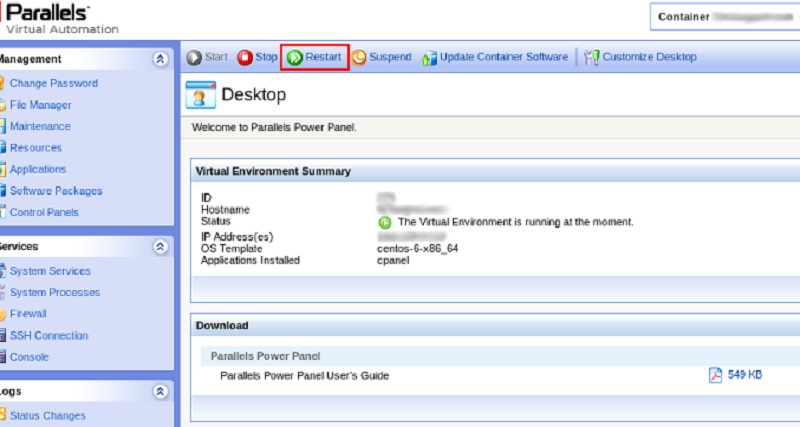The height and width of the screenshot is (427, 800).
Task: Open the Resources link
Action: click(x=36, y=148)
